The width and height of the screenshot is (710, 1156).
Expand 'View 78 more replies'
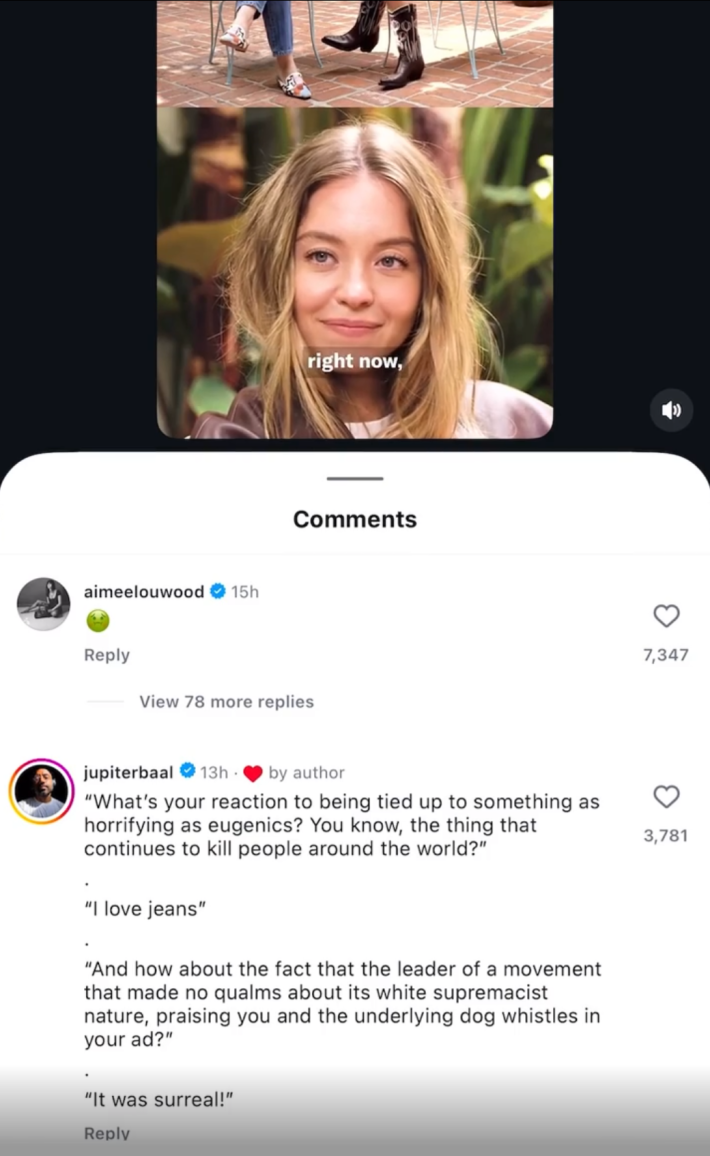[226, 701]
